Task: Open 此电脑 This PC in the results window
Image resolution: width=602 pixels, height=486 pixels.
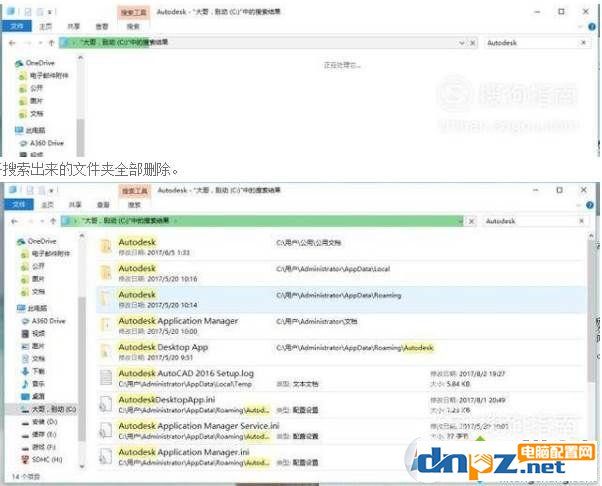Action: [x=32, y=308]
